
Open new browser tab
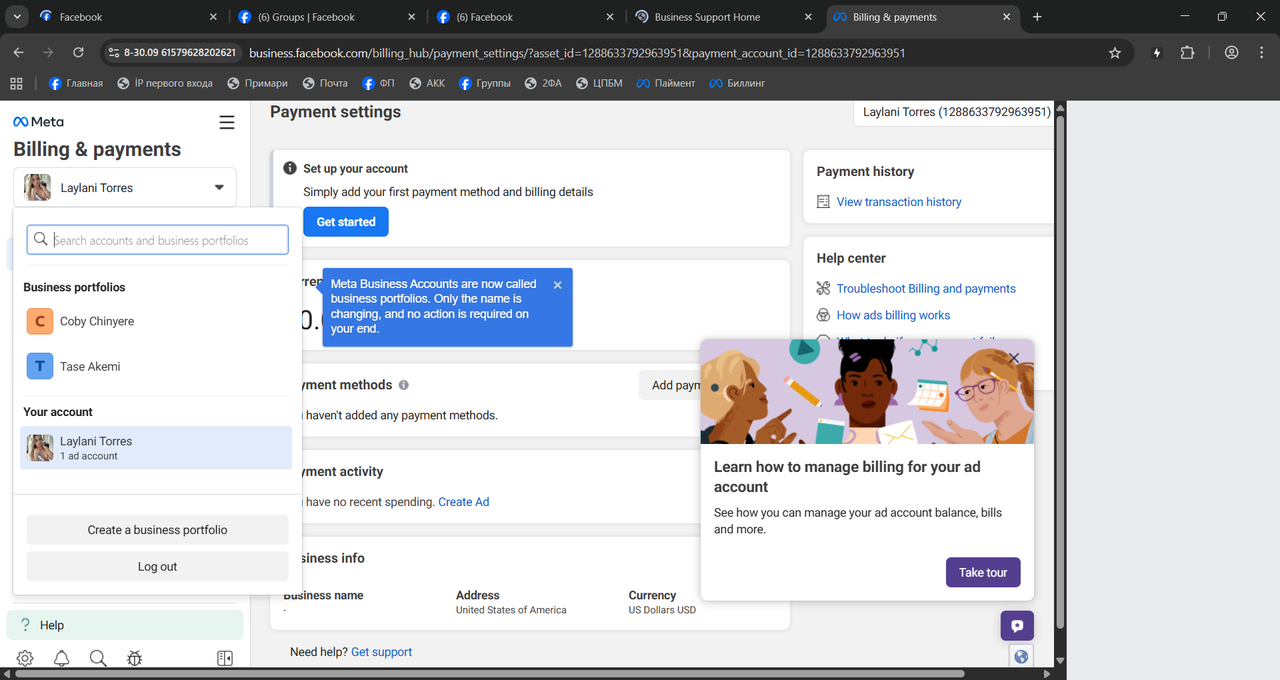coord(1037,17)
